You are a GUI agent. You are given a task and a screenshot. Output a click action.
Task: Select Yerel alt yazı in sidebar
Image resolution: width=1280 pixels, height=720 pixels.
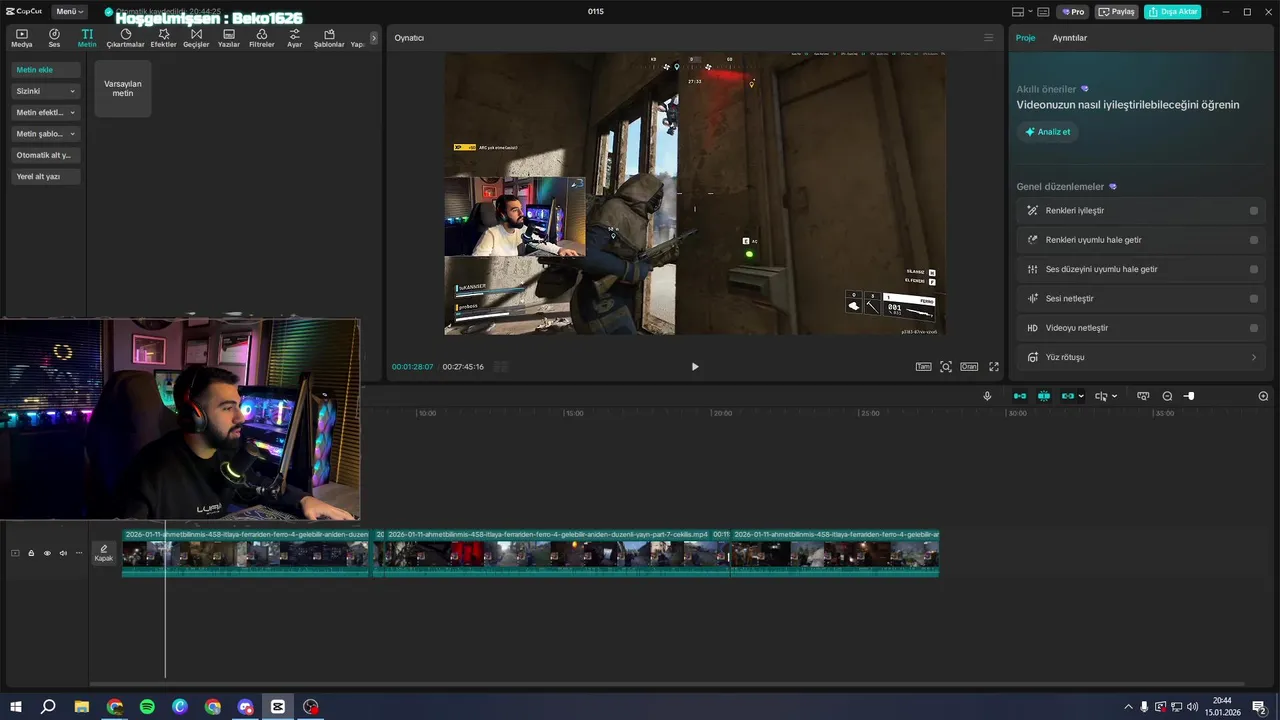tap(46, 176)
